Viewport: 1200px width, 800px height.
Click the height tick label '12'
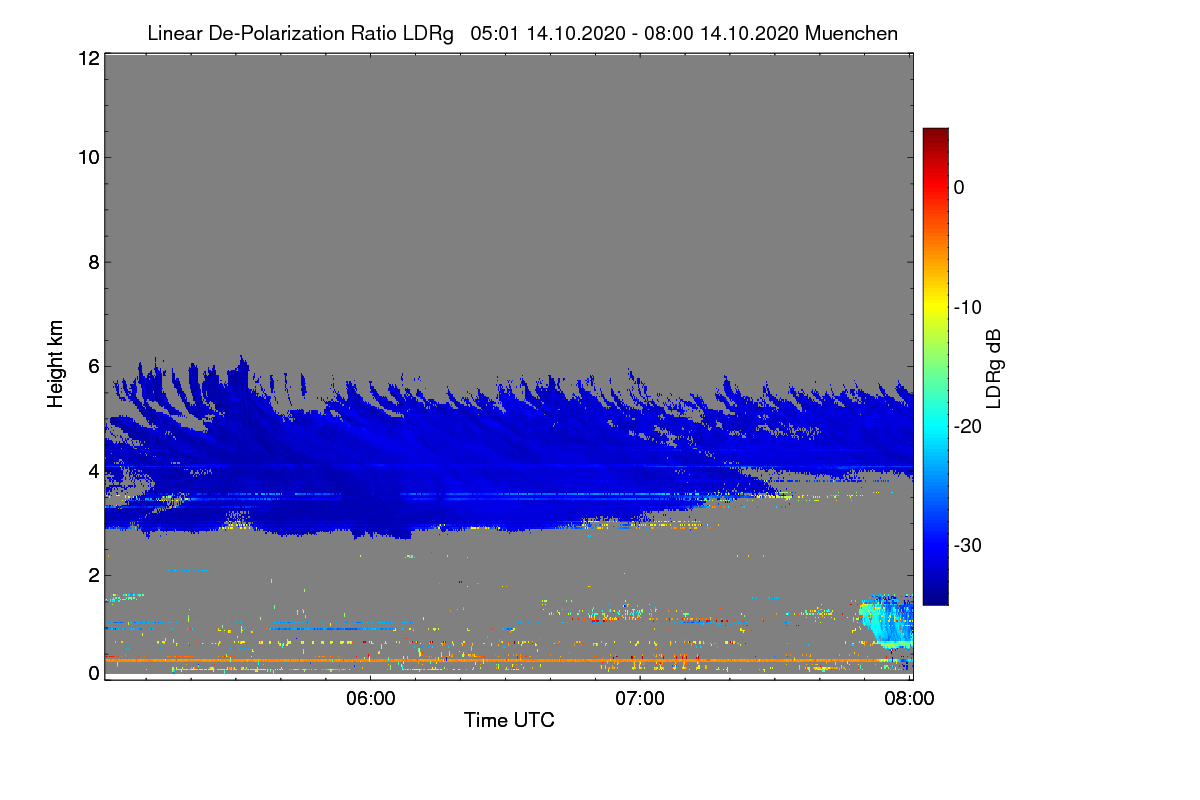click(87, 58)
